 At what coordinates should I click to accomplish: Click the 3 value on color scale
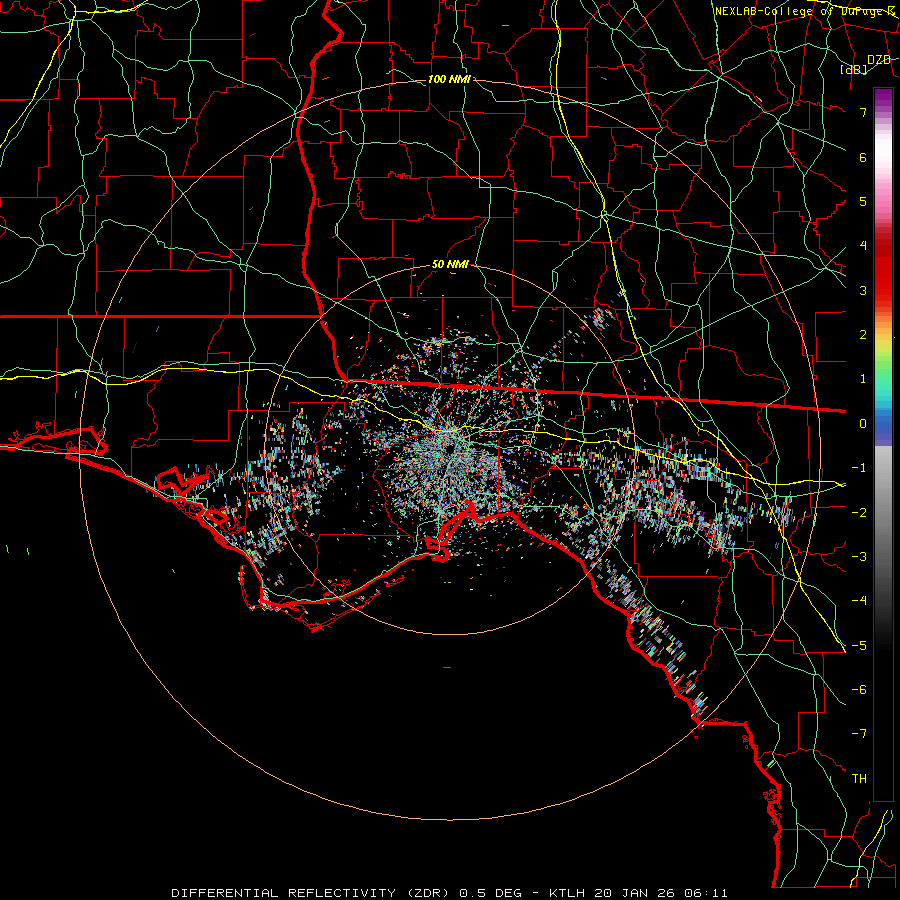pyautogui.click(x=863, y=290)
